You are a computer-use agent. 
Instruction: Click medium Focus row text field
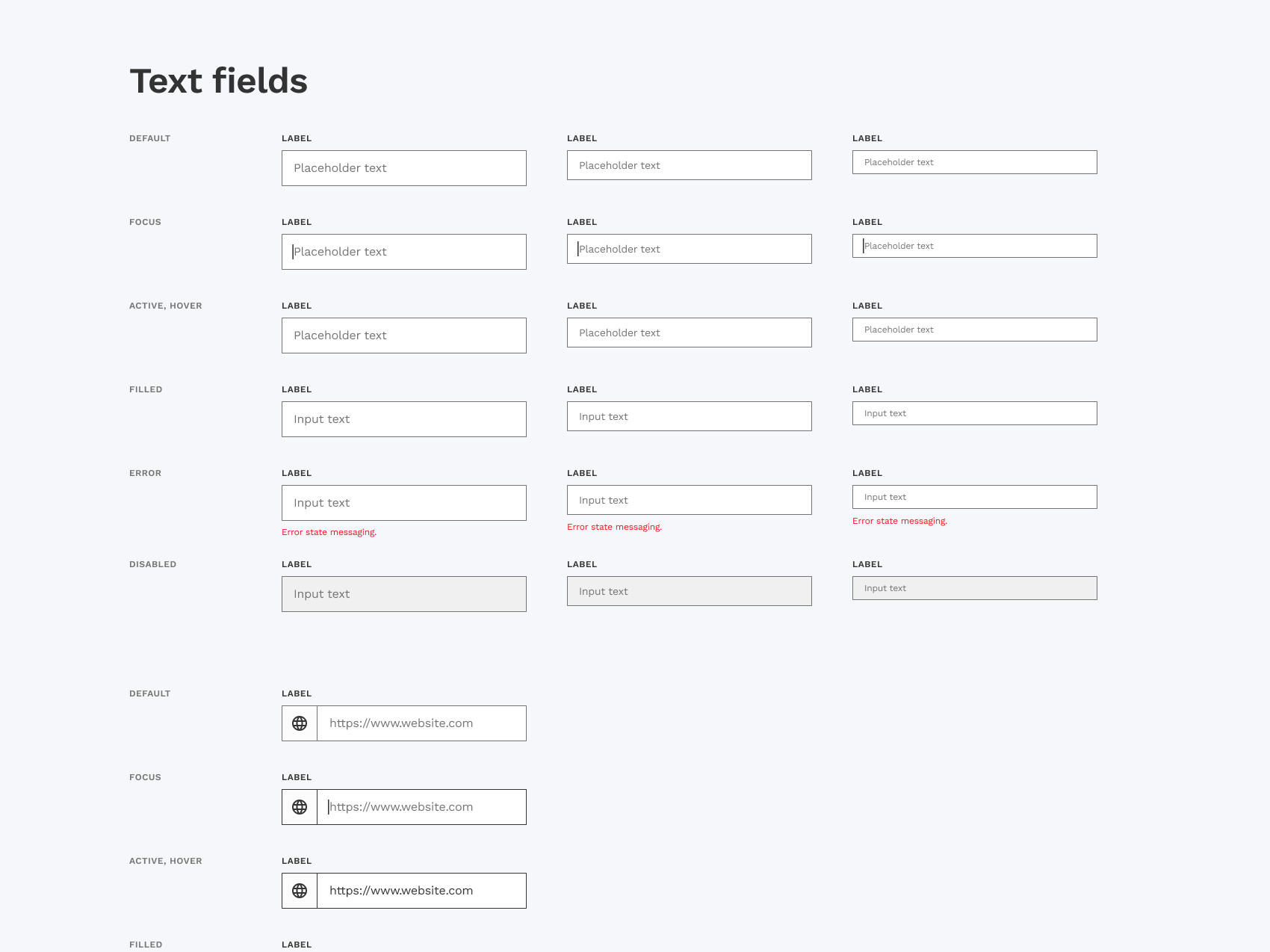pos(689,249)
